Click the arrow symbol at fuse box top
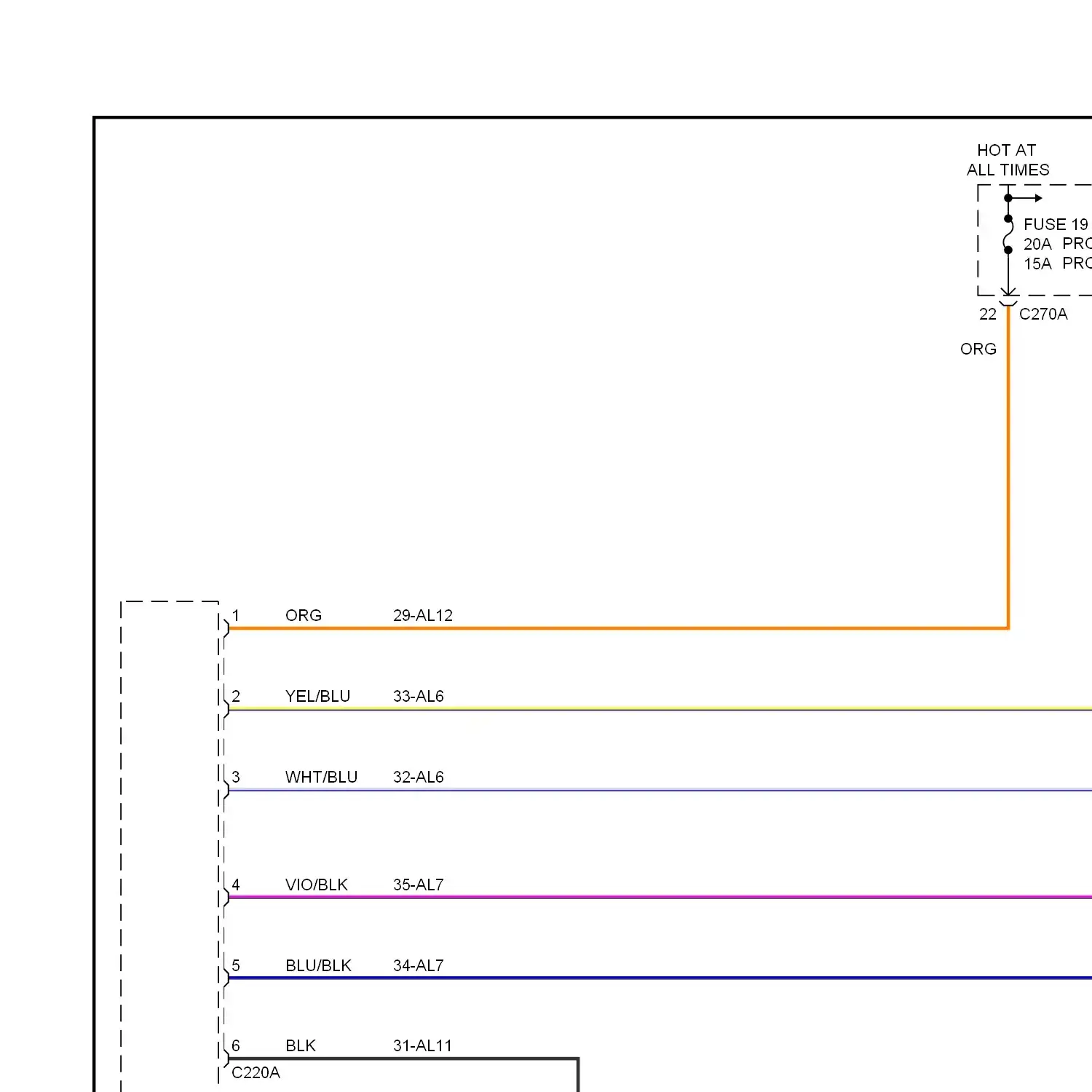This screenshot has width=1092, height=1092. click(1026, 198)
